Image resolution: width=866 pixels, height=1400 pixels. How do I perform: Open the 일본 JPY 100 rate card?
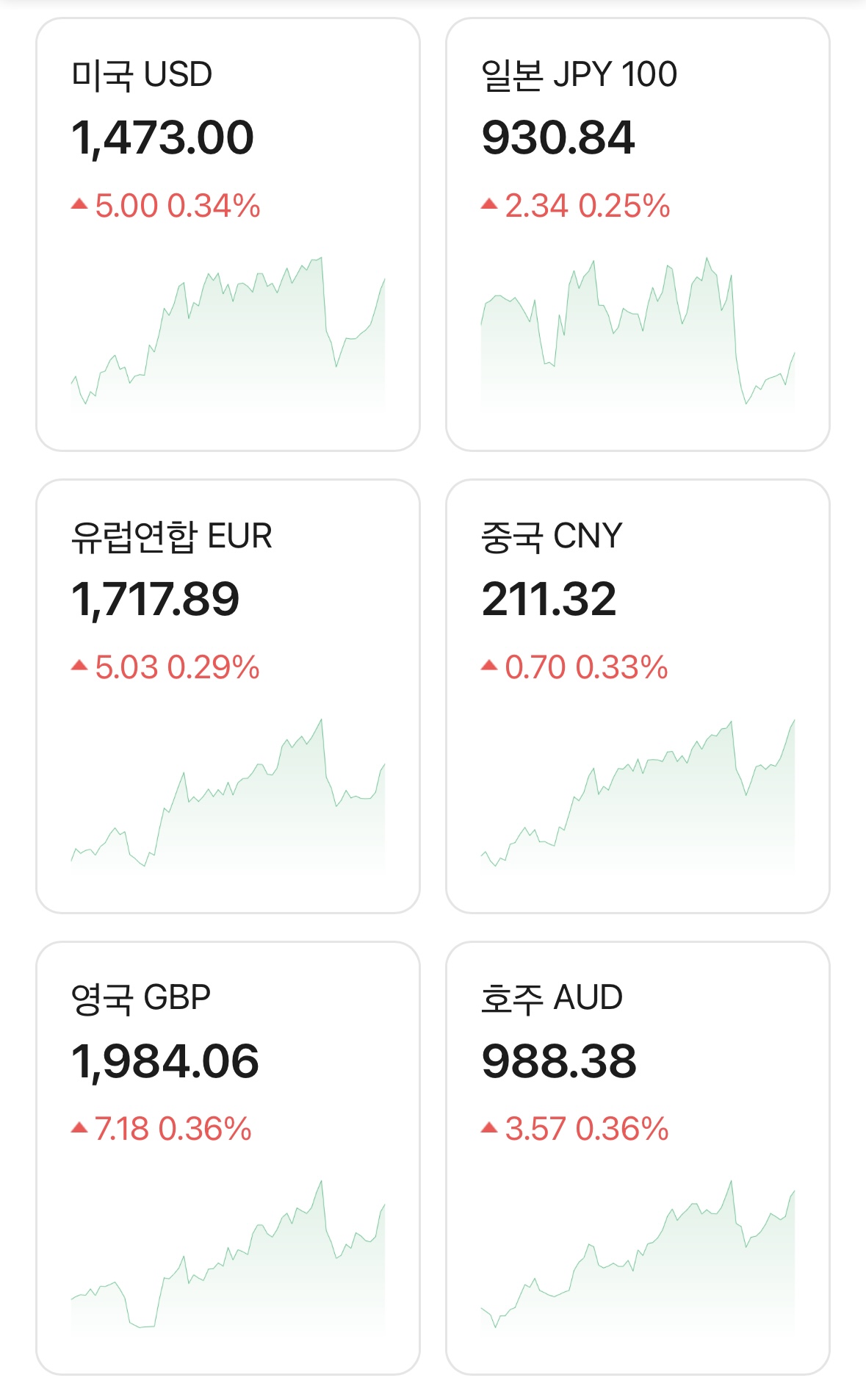click(638, 234)
